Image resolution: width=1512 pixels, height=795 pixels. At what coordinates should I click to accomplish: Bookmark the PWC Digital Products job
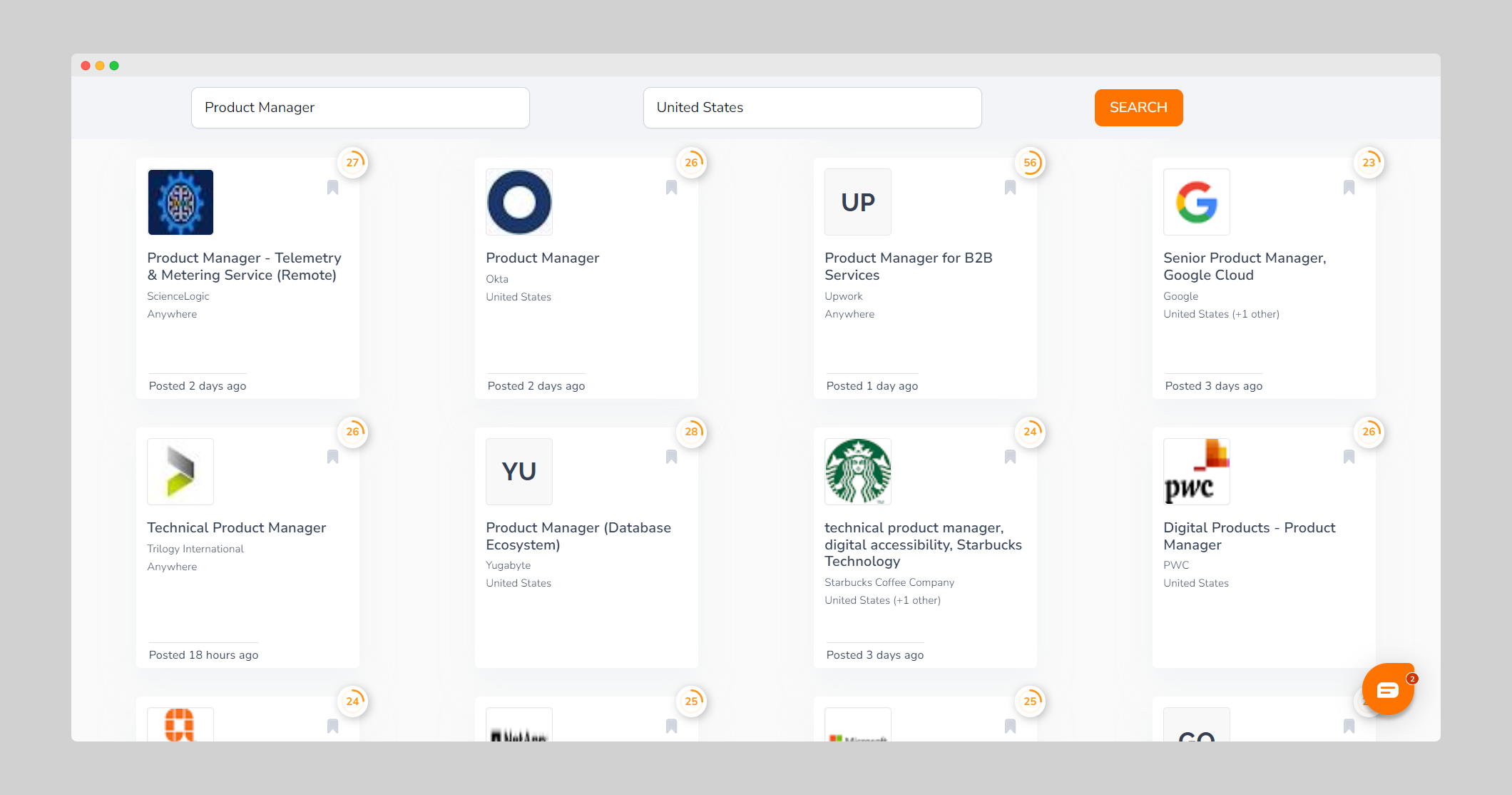pos(1349,457)
